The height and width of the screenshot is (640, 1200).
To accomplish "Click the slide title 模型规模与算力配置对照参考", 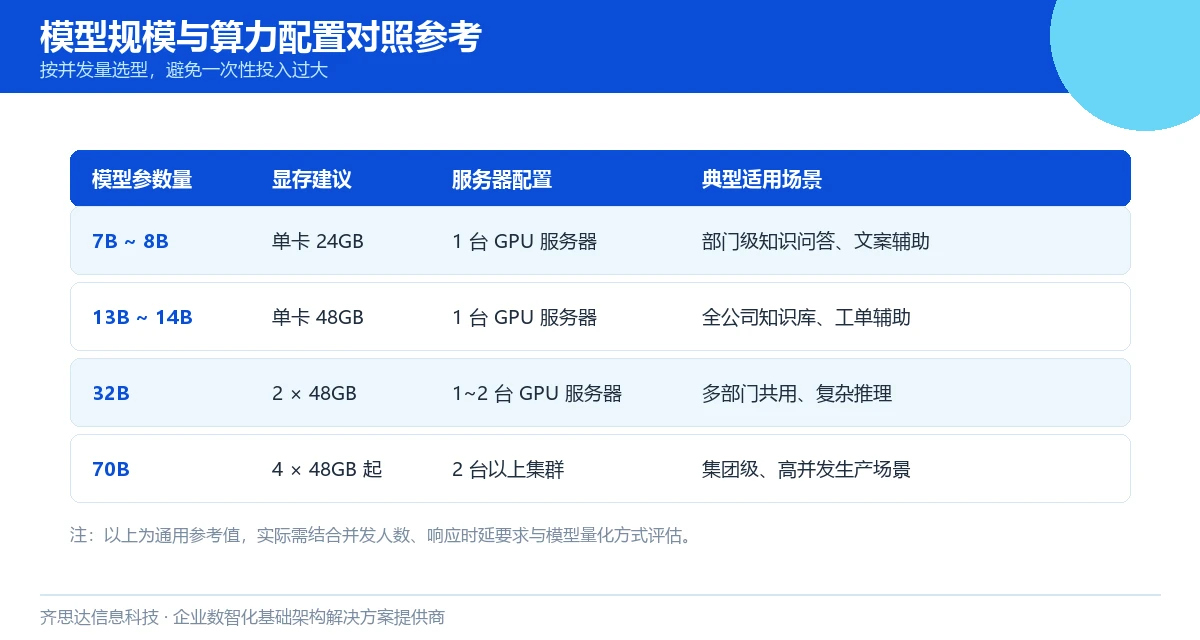I will point(261,37).
